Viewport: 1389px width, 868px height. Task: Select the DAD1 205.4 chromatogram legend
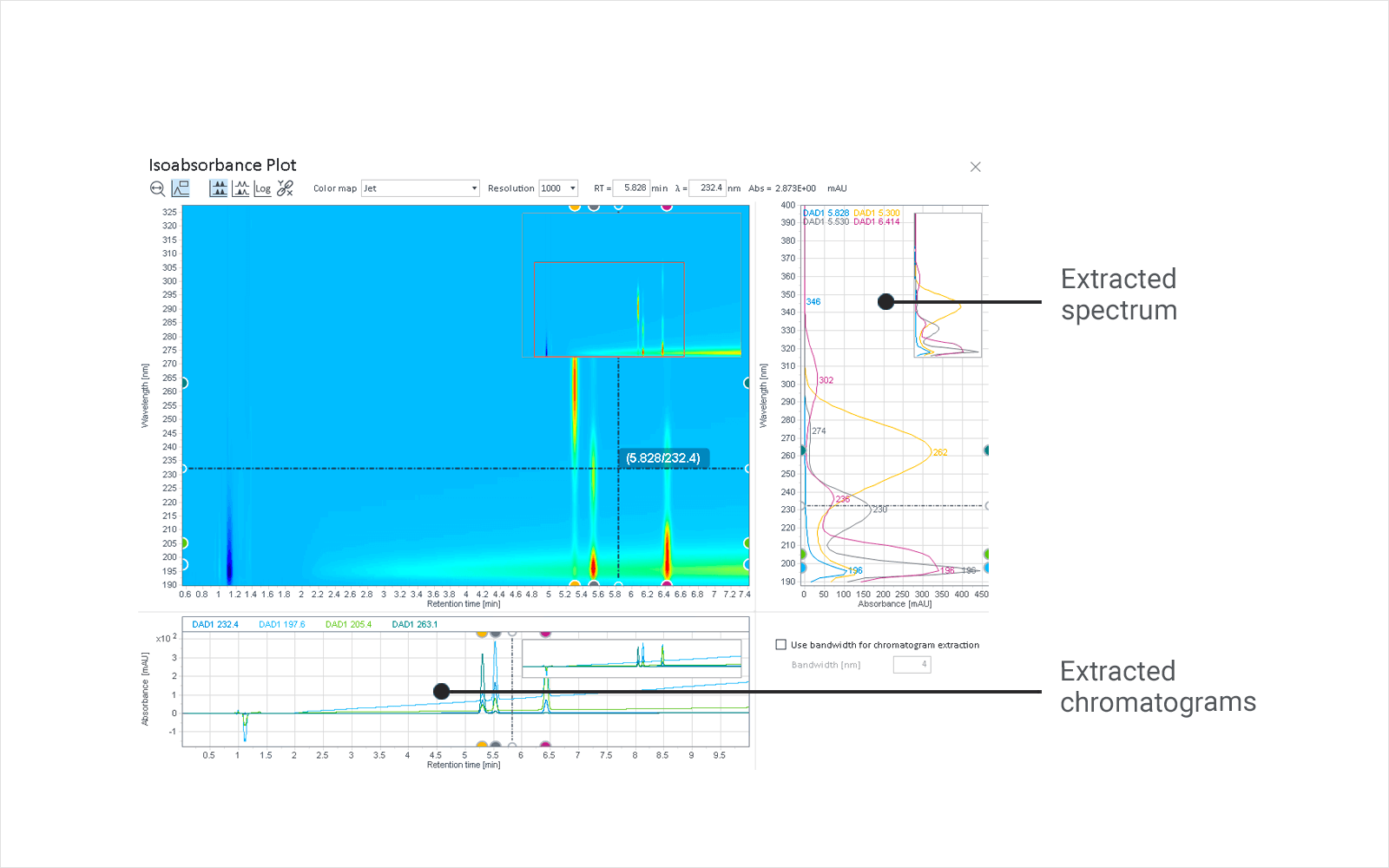click(x=348, y=624)
